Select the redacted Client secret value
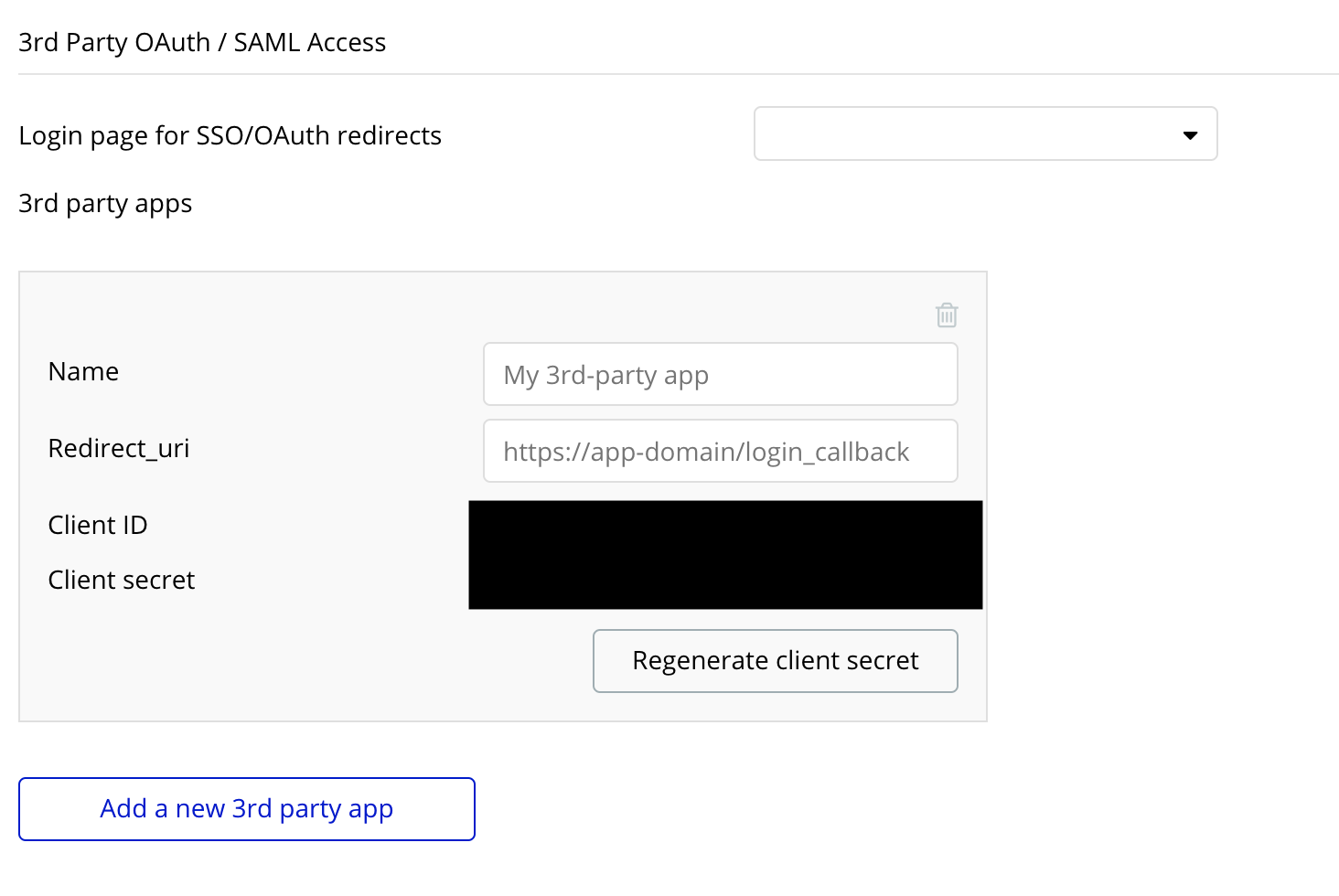This screenshot has height=896, width=1339. click(x=724, y=581)
